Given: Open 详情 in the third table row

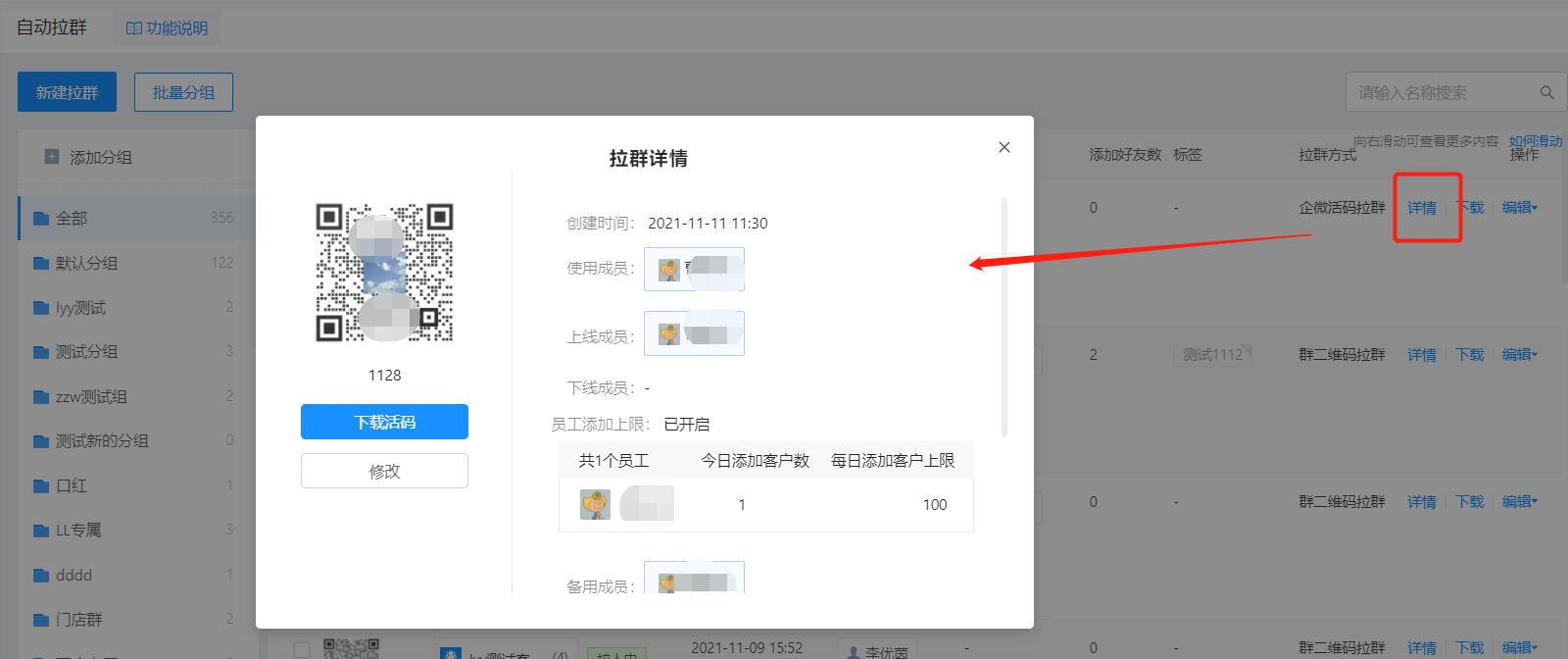Looking at the screenshot, I should click(x=1422, y=501).
